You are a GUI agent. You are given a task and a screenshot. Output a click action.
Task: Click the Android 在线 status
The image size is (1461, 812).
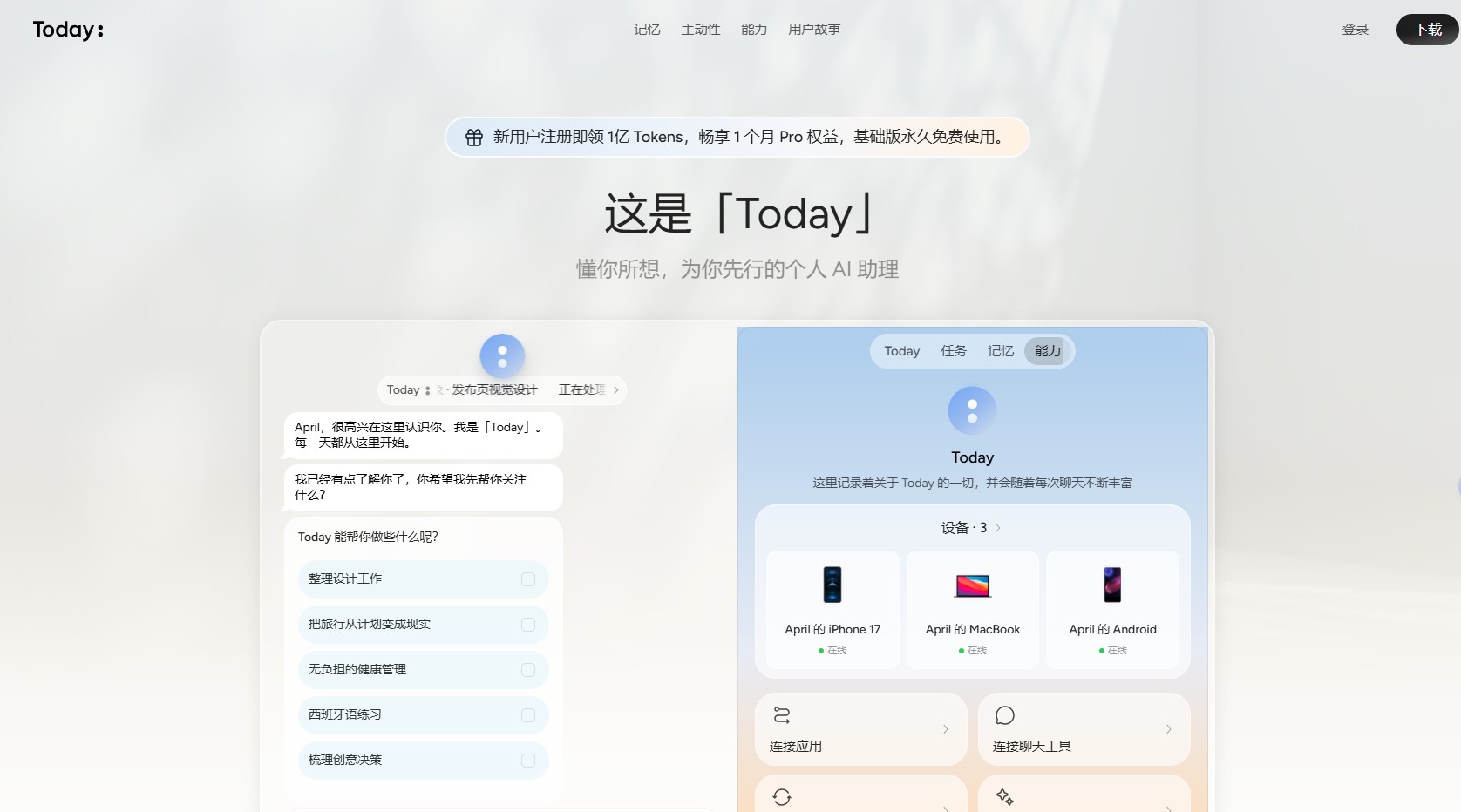(x=1112, y=651)
